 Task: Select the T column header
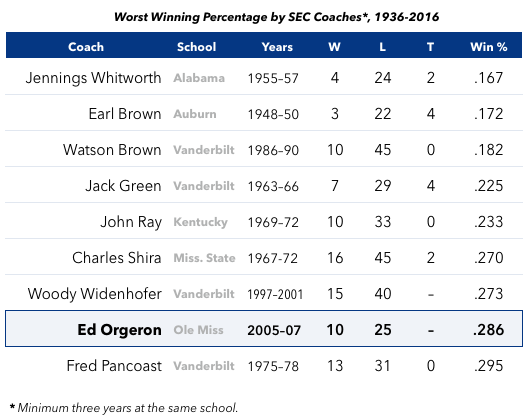[431, 47]
